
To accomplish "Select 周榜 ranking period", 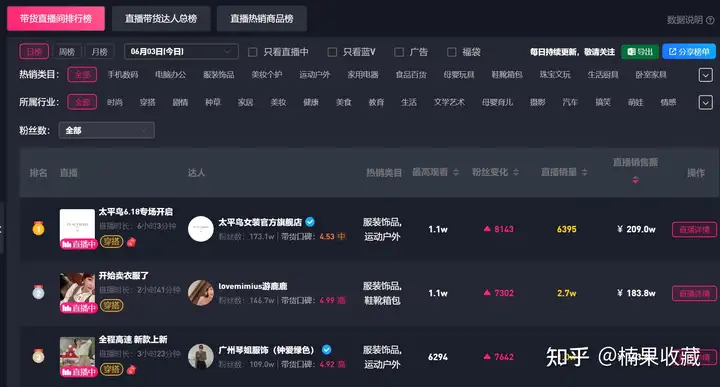I will coord(67,51).
